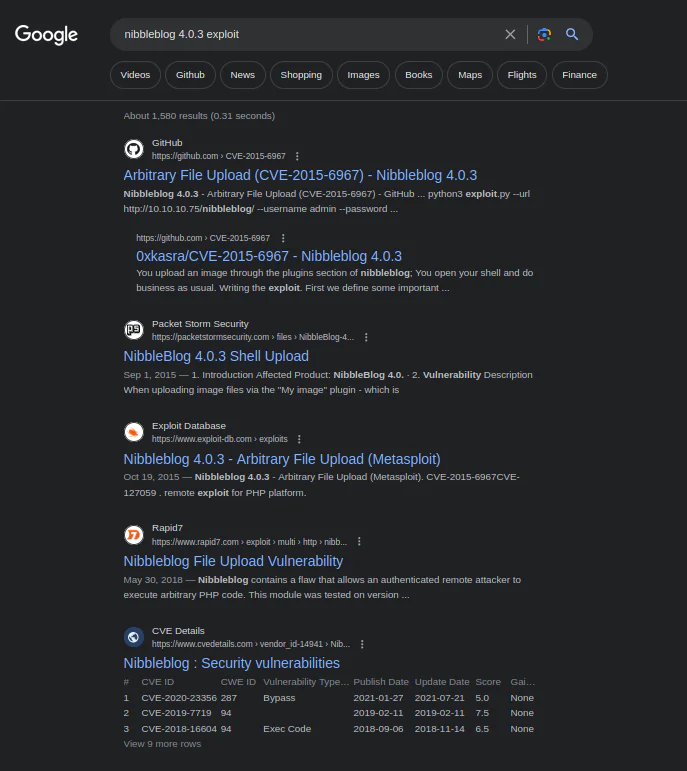
Task: Open Google Lens image search icon
Action: tap(544, 34)
